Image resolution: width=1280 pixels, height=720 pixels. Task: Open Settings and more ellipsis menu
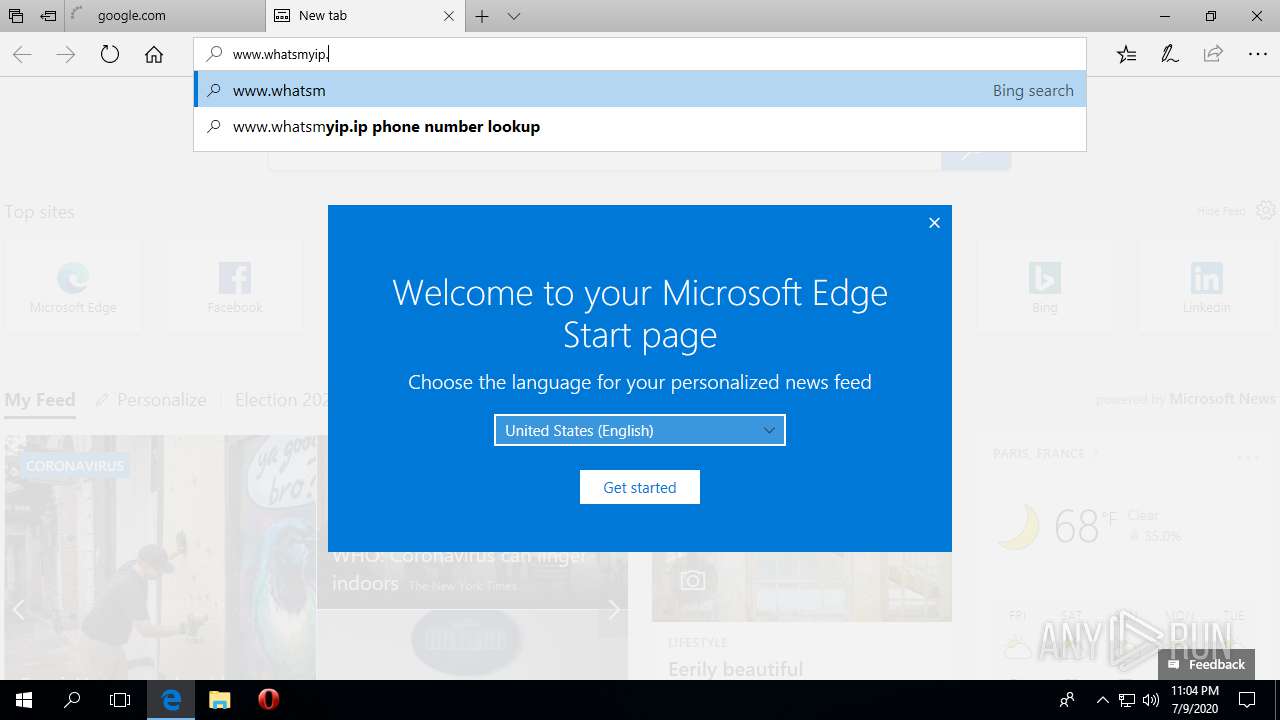1258,54
